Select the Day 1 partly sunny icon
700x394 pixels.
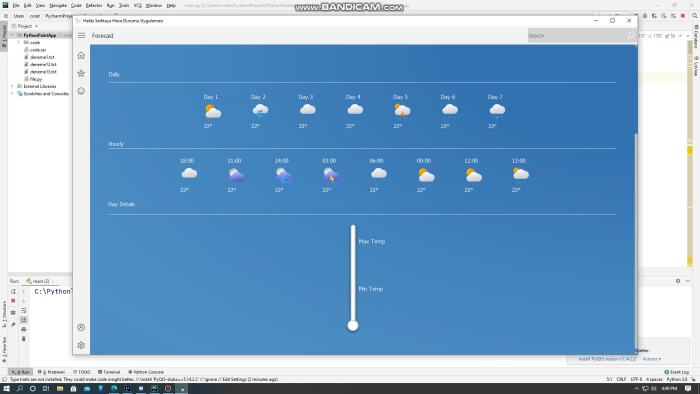coord(212,111)
